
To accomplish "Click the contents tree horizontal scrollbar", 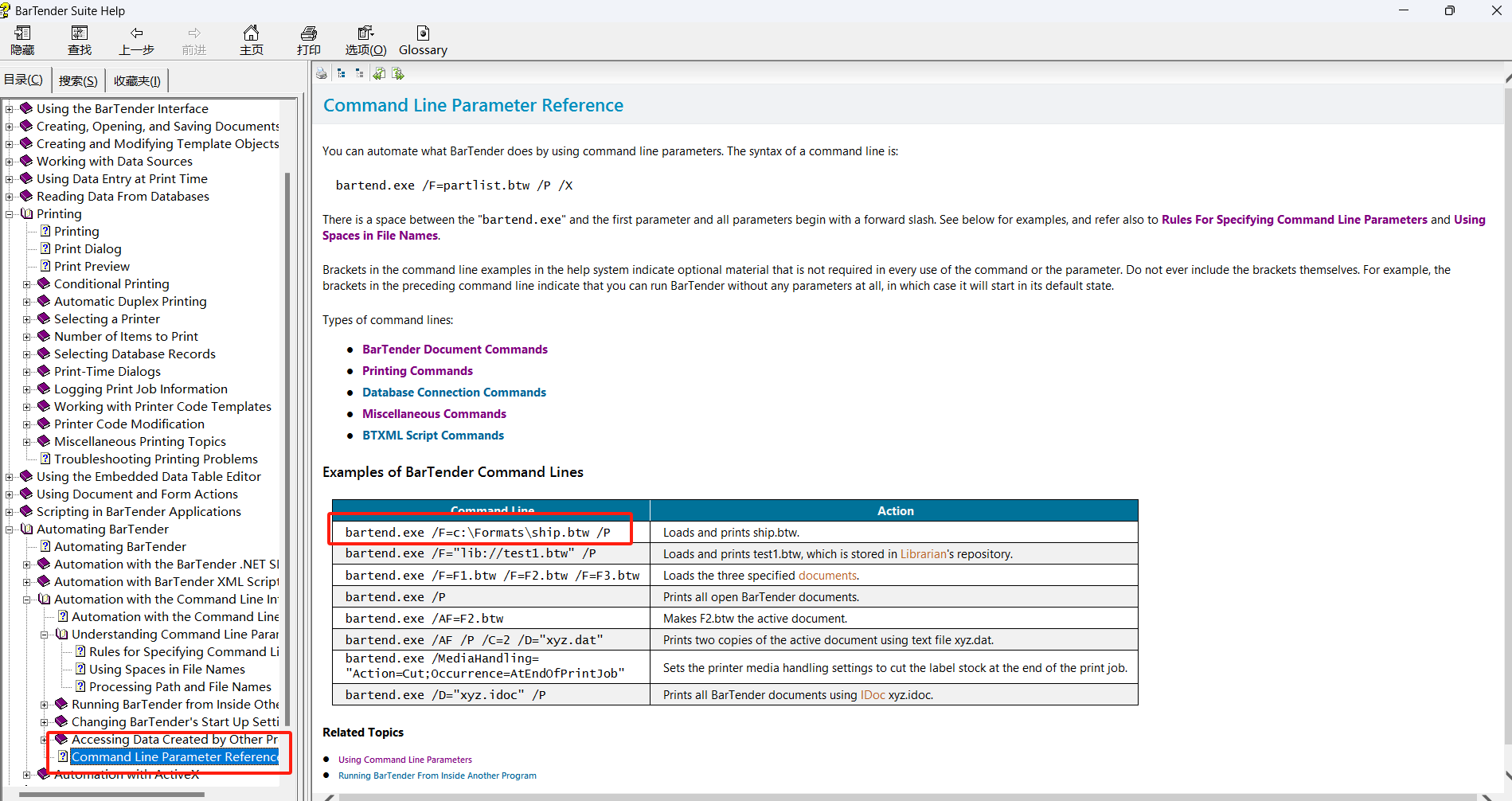I will [111, 794].
